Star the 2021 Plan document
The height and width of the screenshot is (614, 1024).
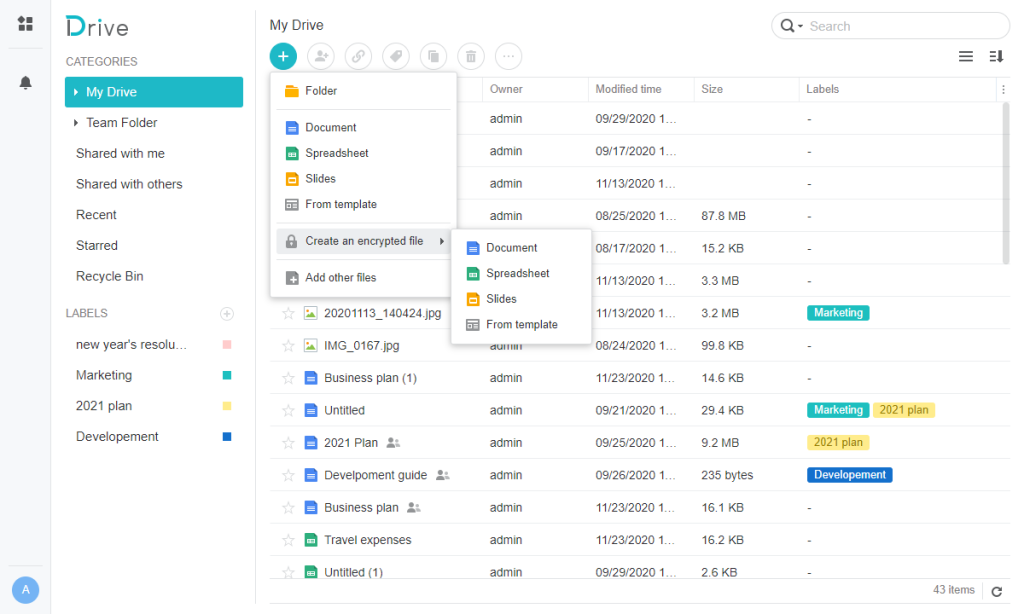[x=288, y=443]
